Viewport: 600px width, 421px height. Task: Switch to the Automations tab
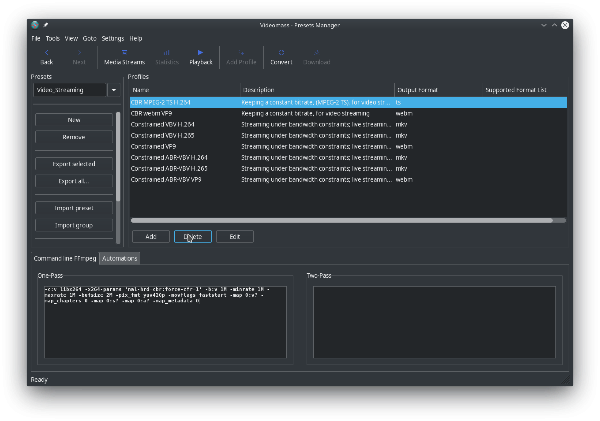click(x=119, y=258)
